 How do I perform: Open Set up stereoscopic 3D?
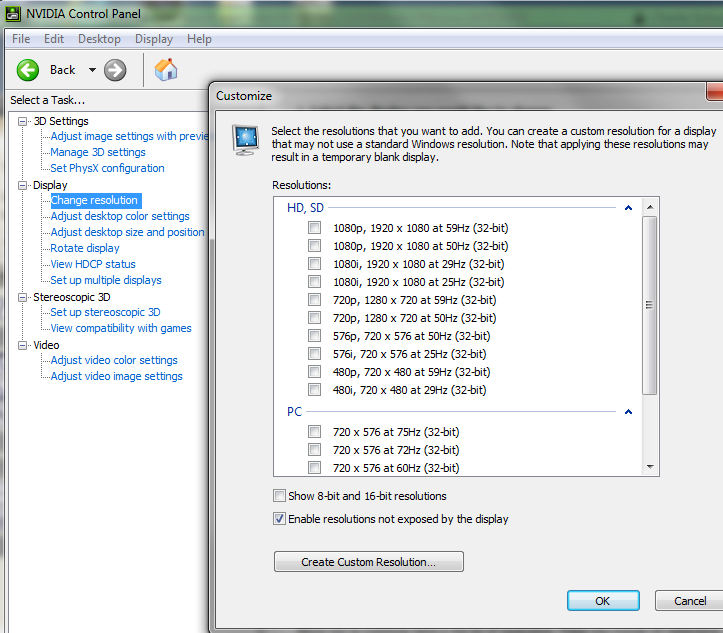click(x=106, y=312)
